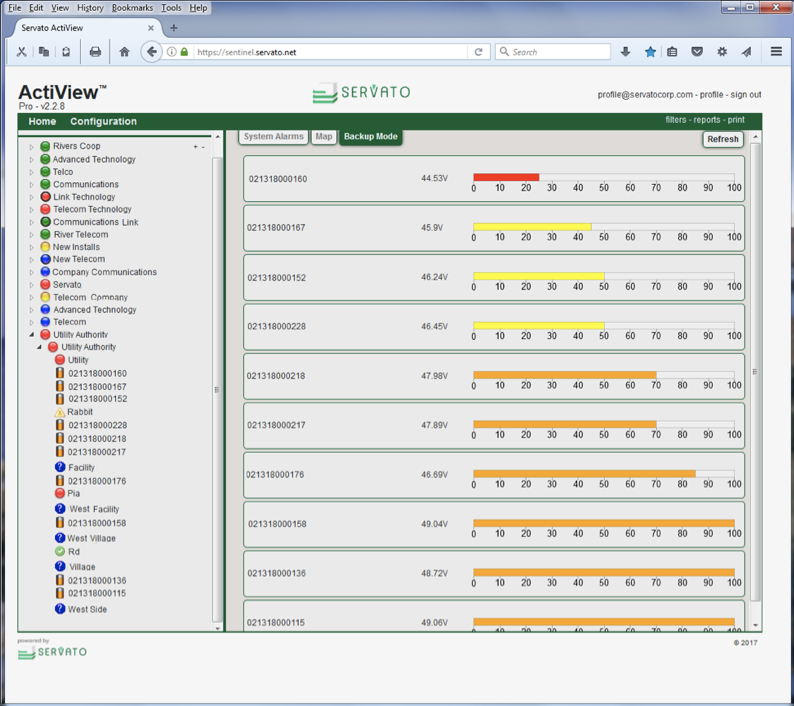
Task: Expand the Communications tree node
Action: [31, 185]
